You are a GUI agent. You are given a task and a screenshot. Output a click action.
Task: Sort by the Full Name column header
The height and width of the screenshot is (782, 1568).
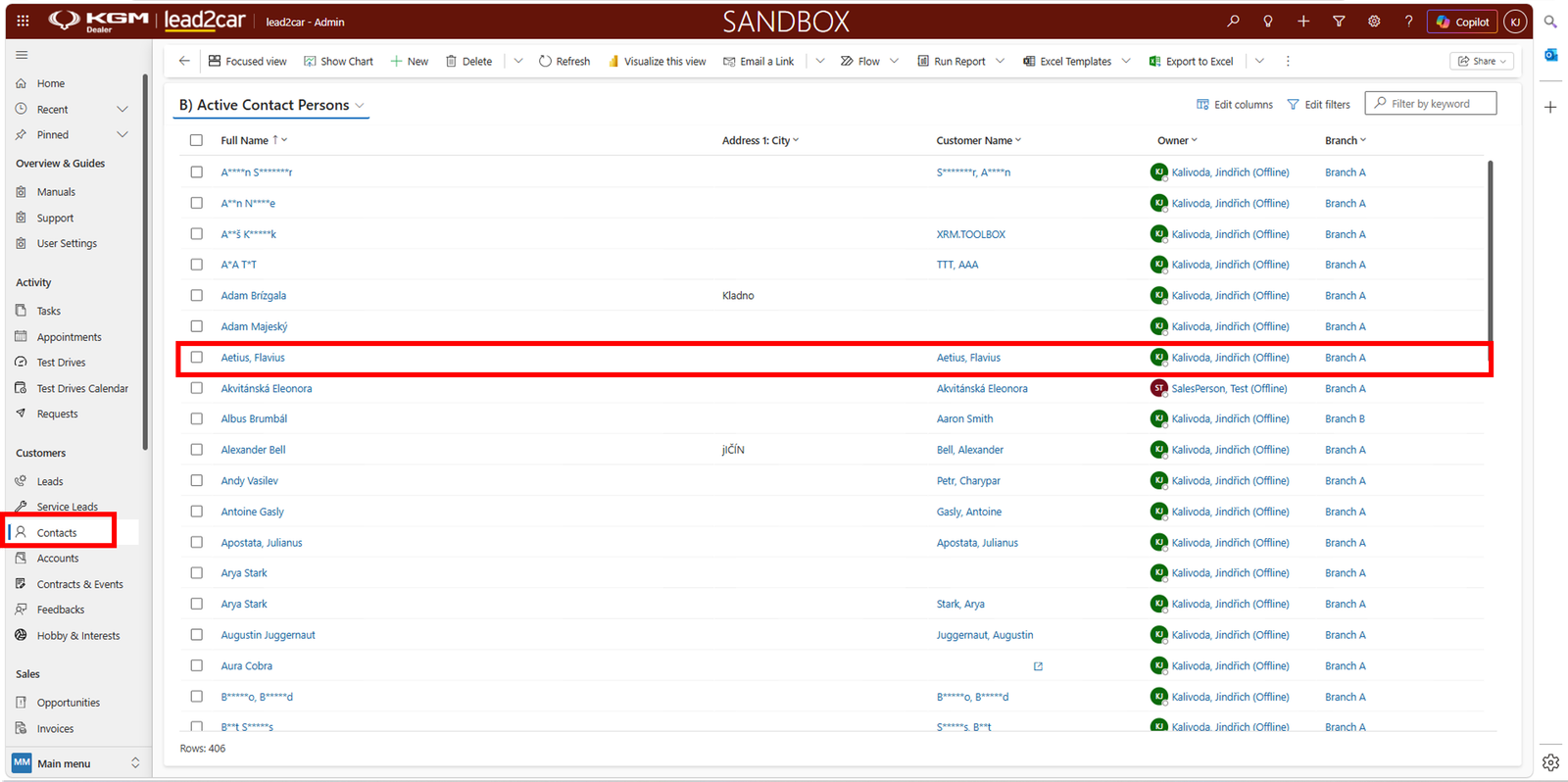pyautogui.click(x=254, y=140)
